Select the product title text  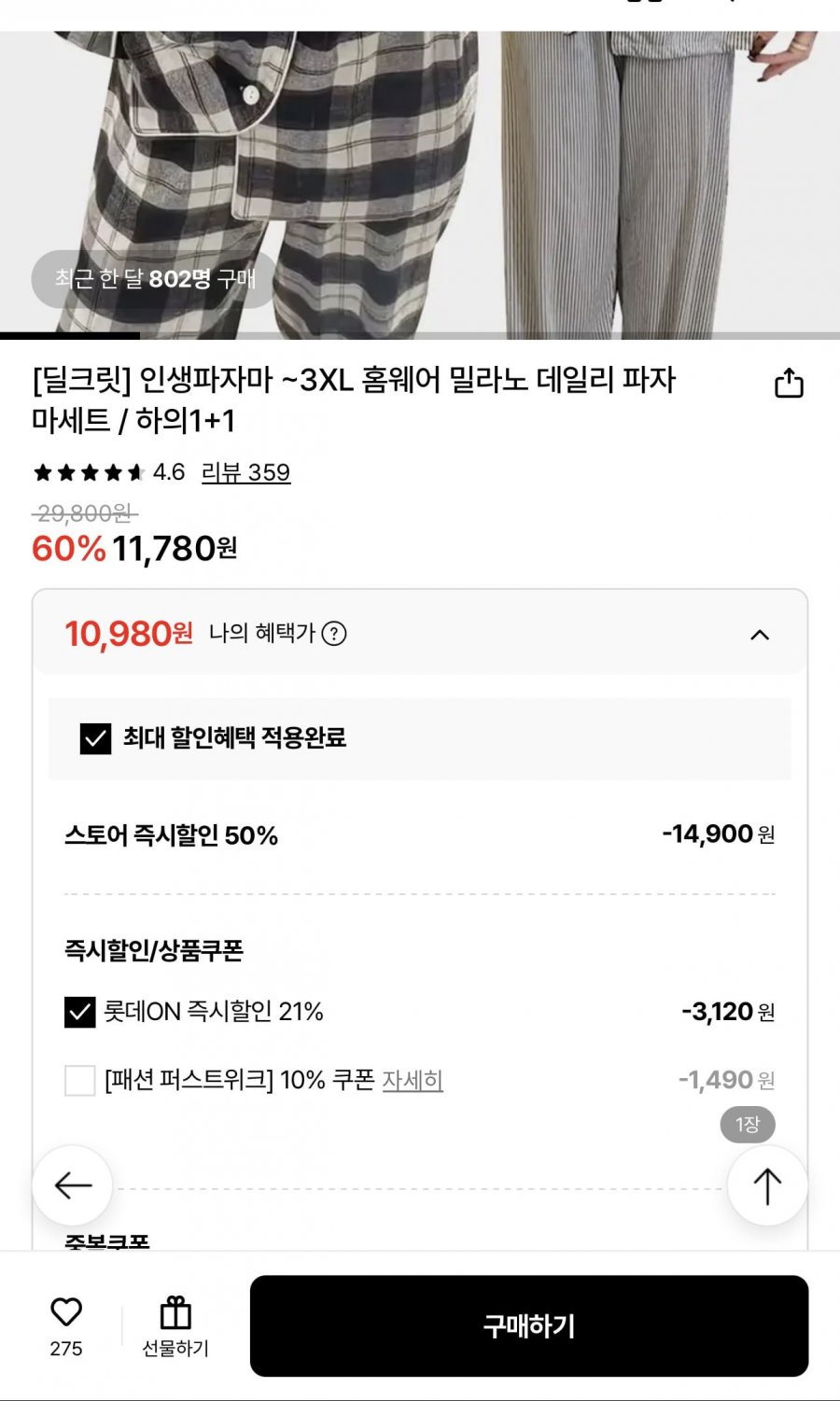[x=355, y=399]
